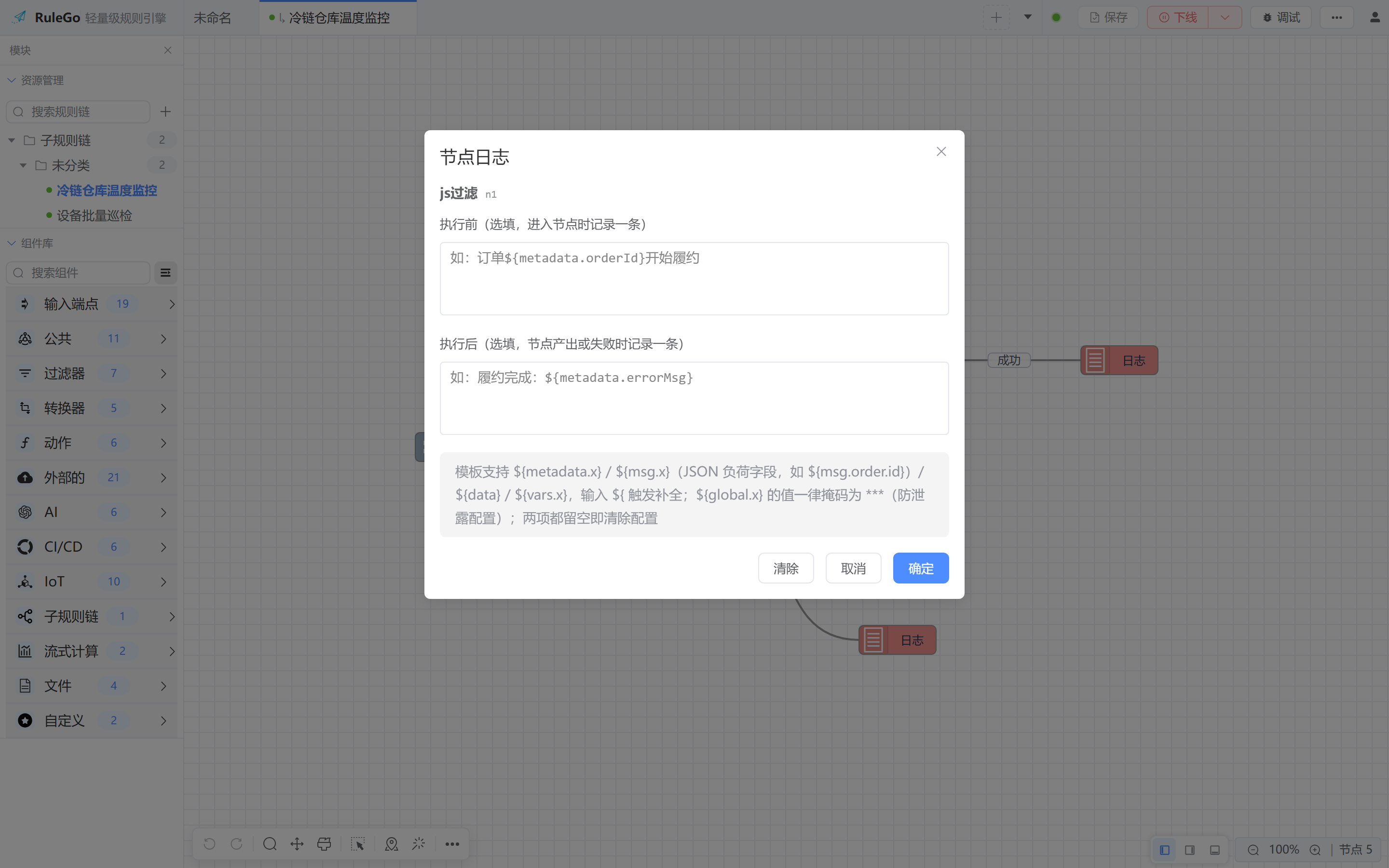The width and height of the screenshot is (1389, 868).
Task: Expand the 输入端点 component category
Action: pos(92,304)
